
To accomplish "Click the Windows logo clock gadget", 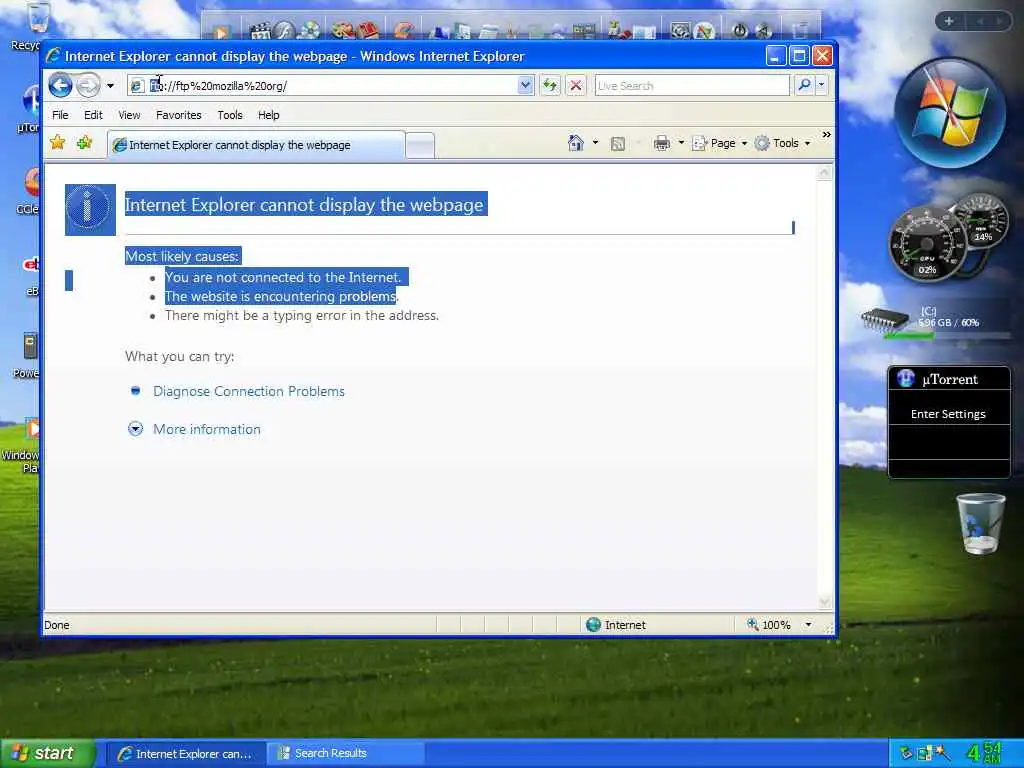I will click(950, 113).
